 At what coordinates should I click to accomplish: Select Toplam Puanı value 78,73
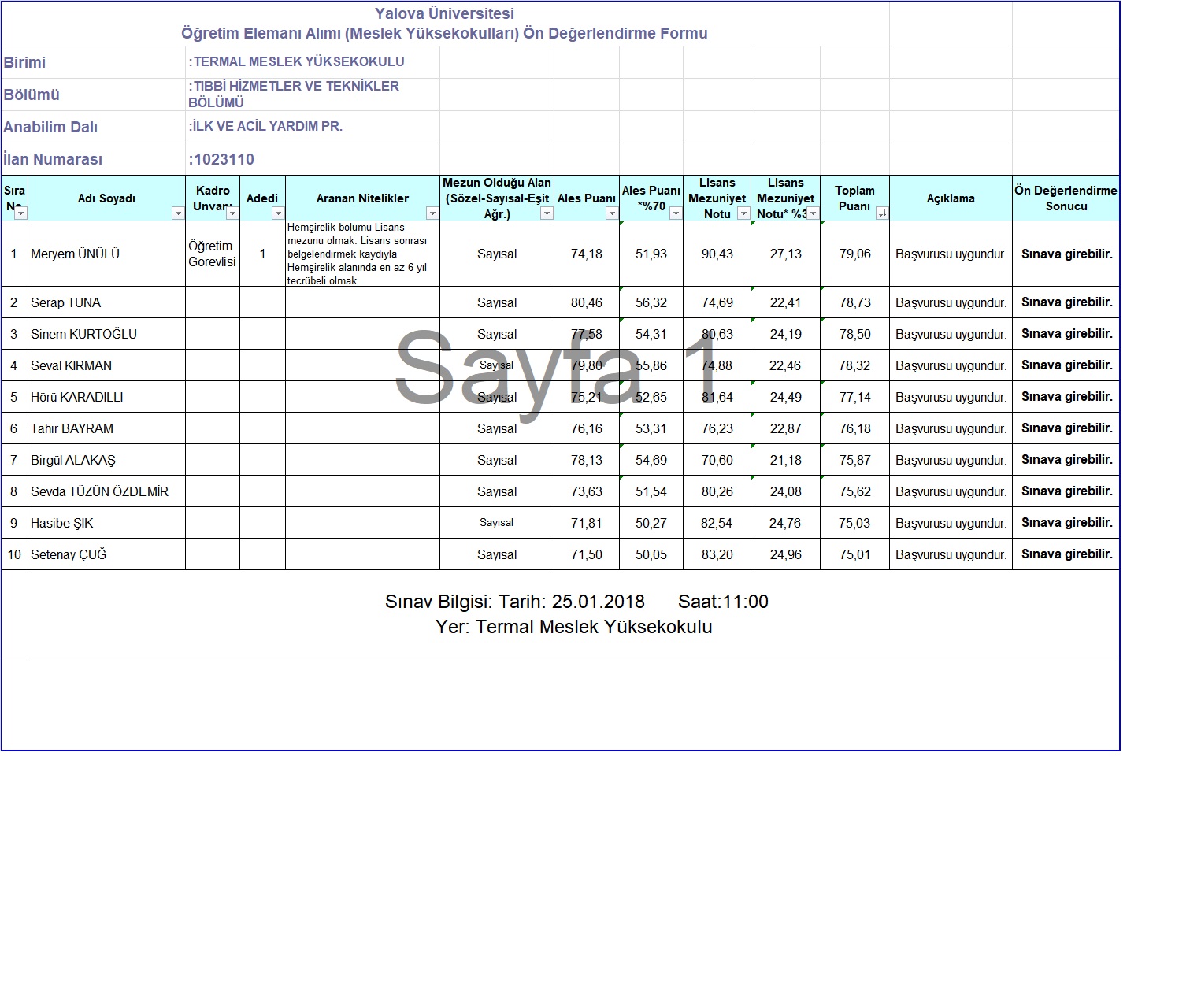(854, 302)
